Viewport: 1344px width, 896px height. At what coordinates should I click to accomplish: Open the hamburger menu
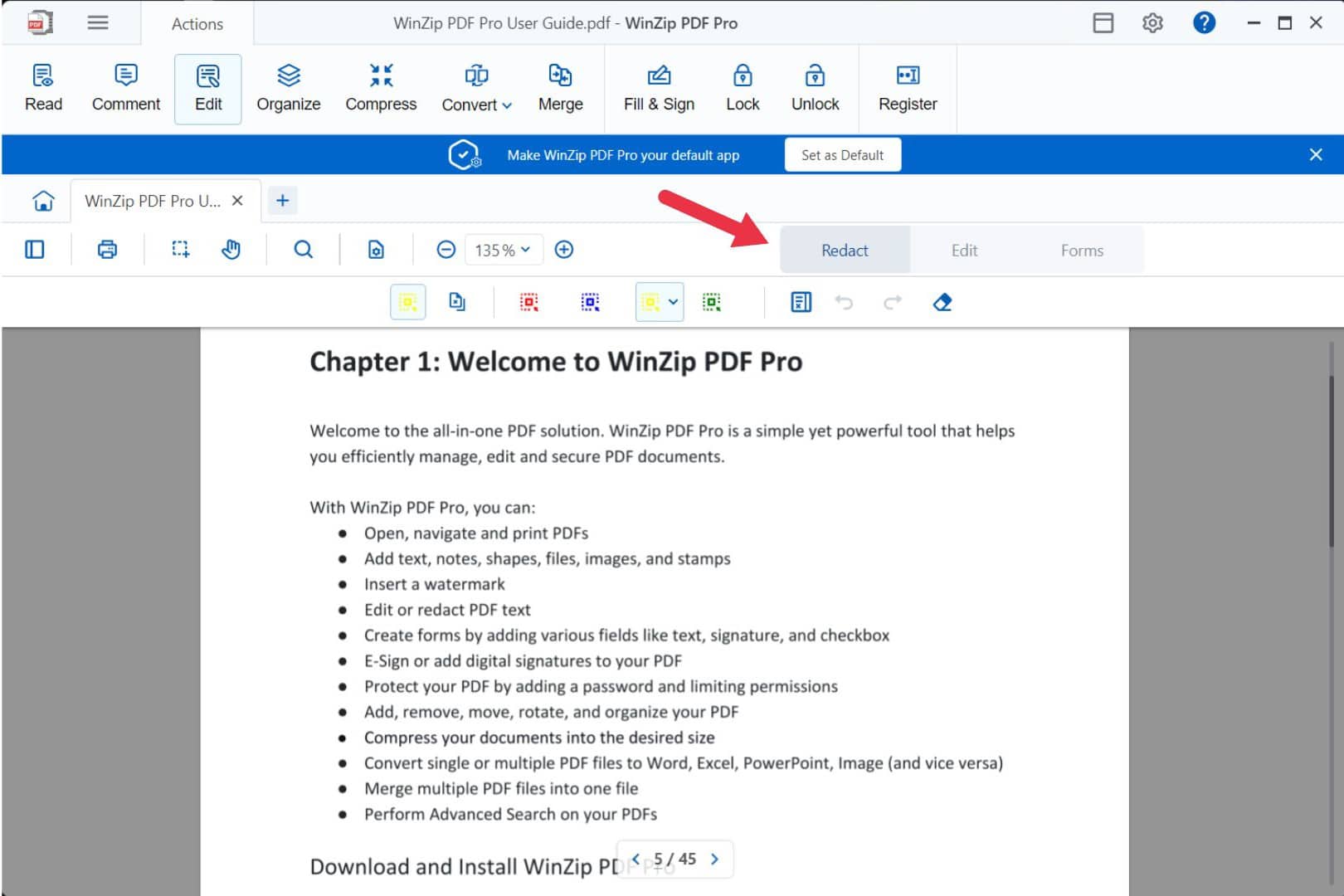(98, 22)
